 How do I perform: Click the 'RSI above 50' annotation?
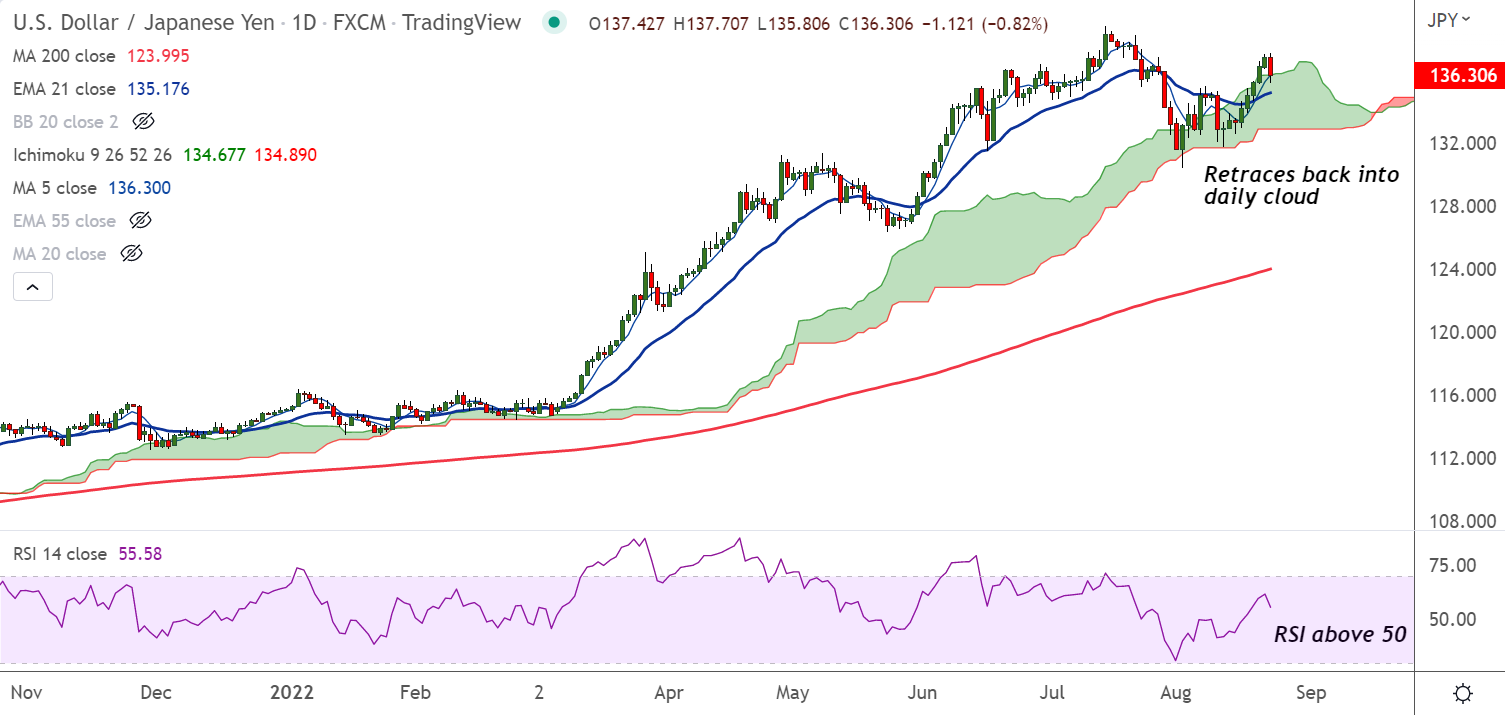tap(1339, 634)
